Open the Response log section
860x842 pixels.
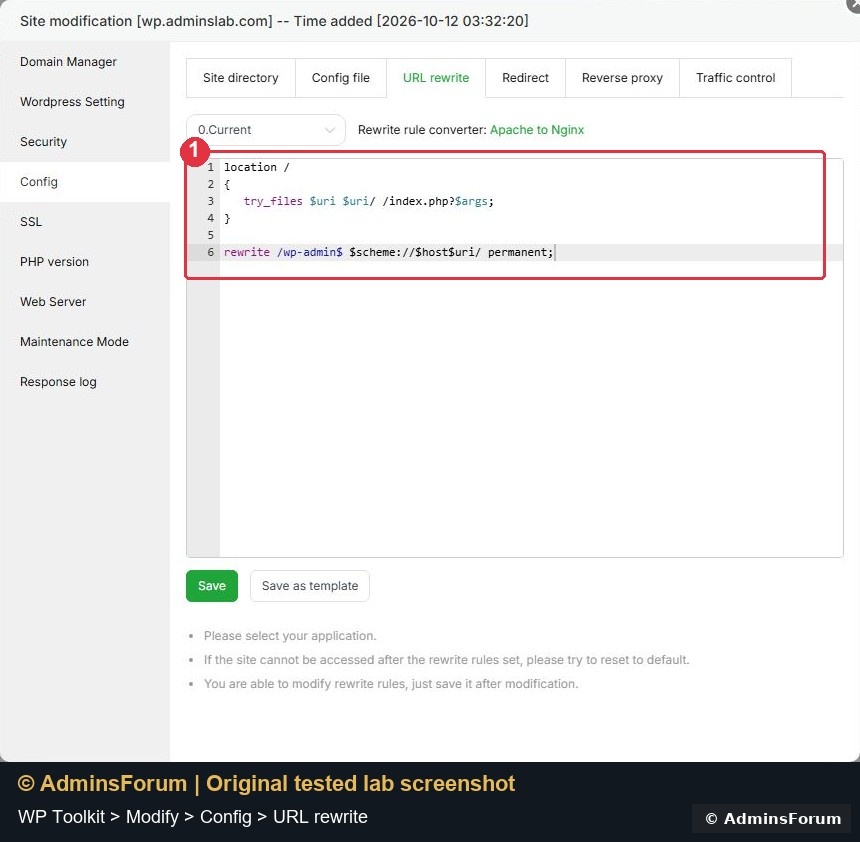58,382
